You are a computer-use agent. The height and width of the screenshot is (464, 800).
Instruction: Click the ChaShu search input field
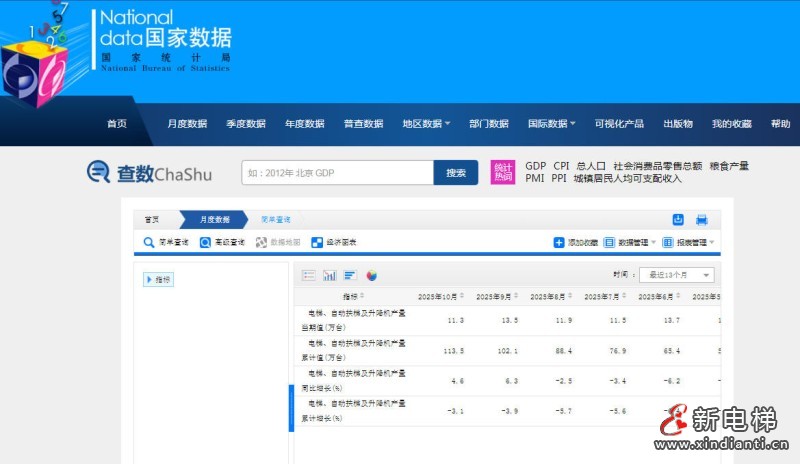coord(337,173)
